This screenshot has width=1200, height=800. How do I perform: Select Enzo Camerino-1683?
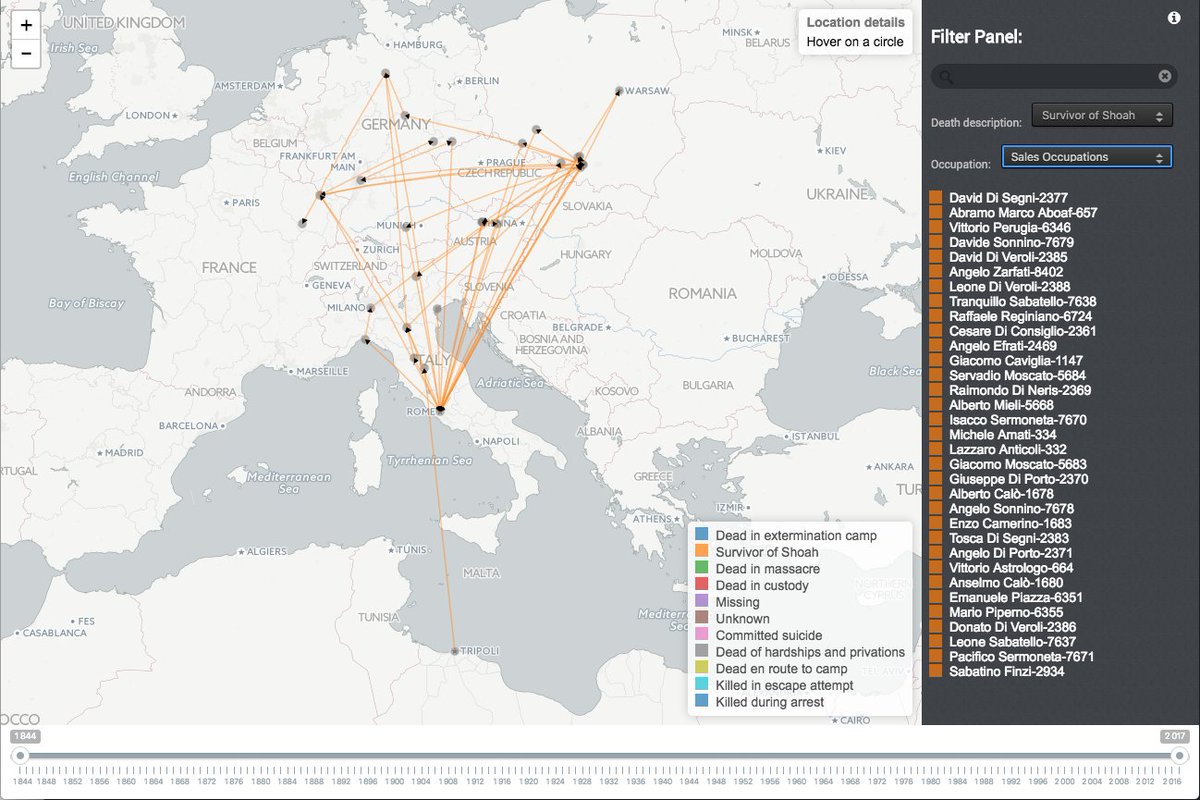click(x=1011, y=523)
